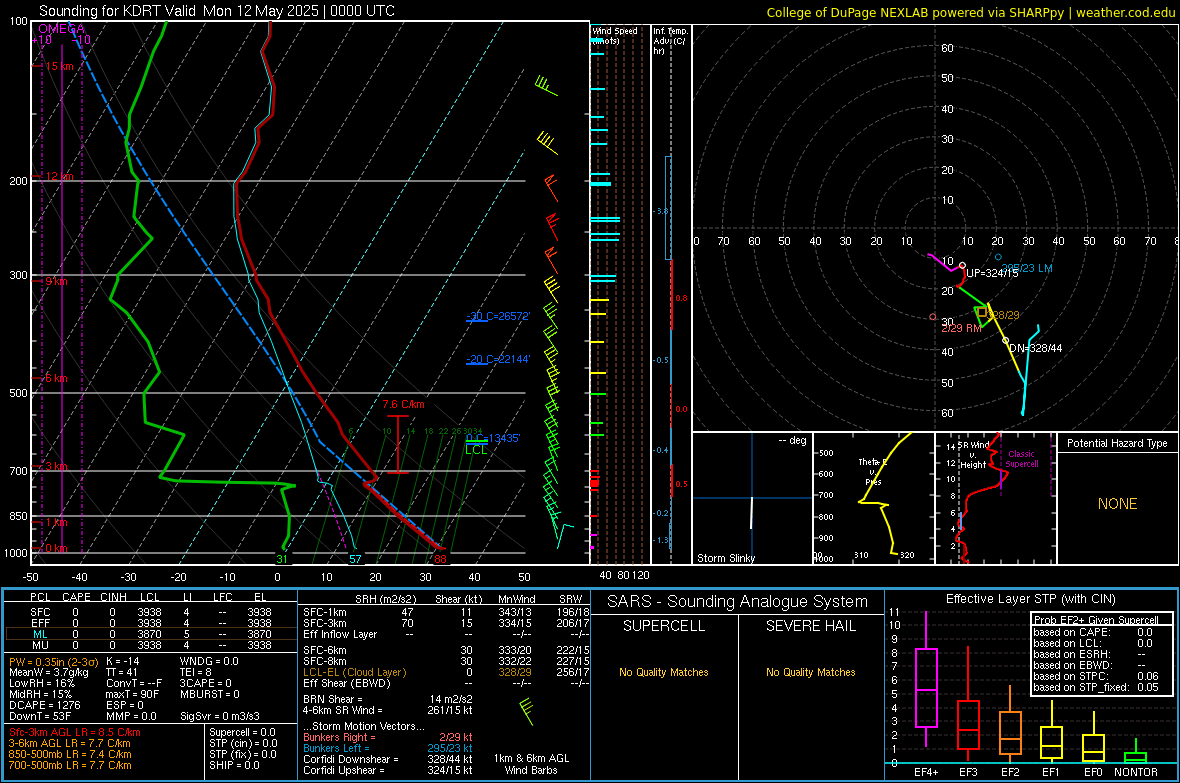Click the Supercell = 0.0 parameter
The height and width of the screenshot is (783, 1180).
(x=242, y=732)
